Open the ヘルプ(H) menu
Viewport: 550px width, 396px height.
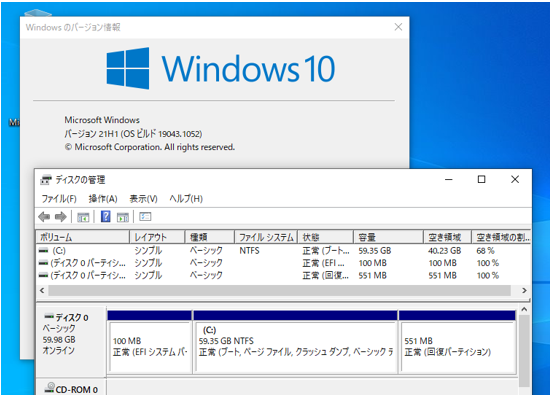(x=186, y=199)
